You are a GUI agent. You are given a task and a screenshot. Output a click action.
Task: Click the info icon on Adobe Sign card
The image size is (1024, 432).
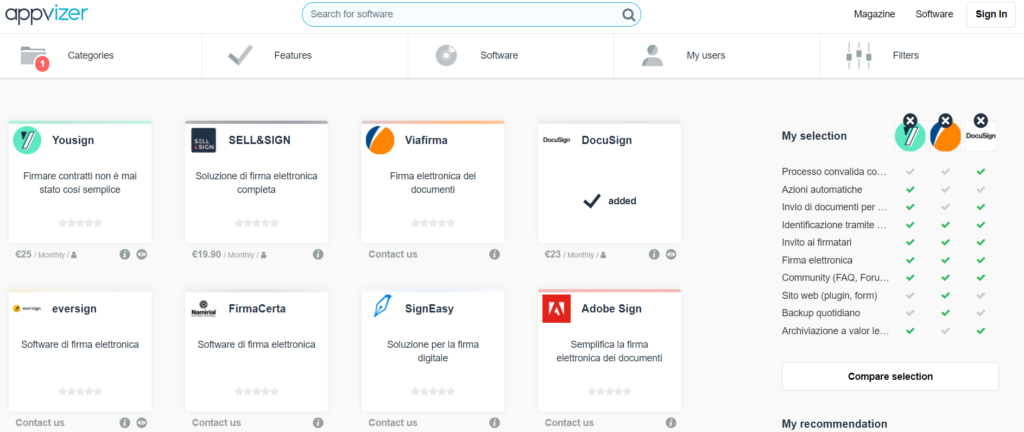click(671, 423)
